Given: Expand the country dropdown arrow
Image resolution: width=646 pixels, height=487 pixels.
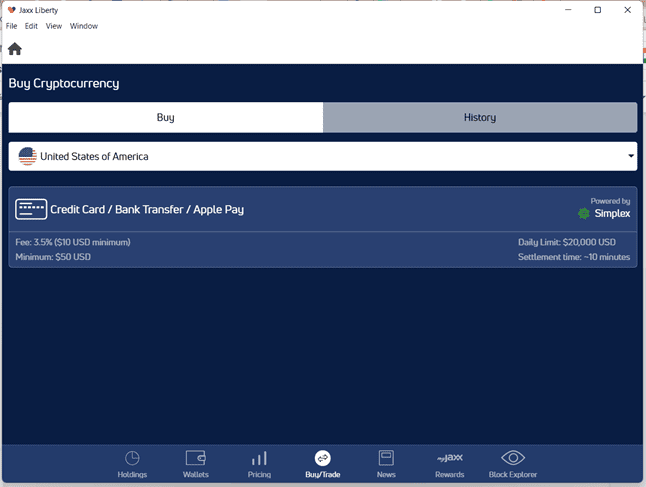Looking at the screenshot, I should point(631,156).
